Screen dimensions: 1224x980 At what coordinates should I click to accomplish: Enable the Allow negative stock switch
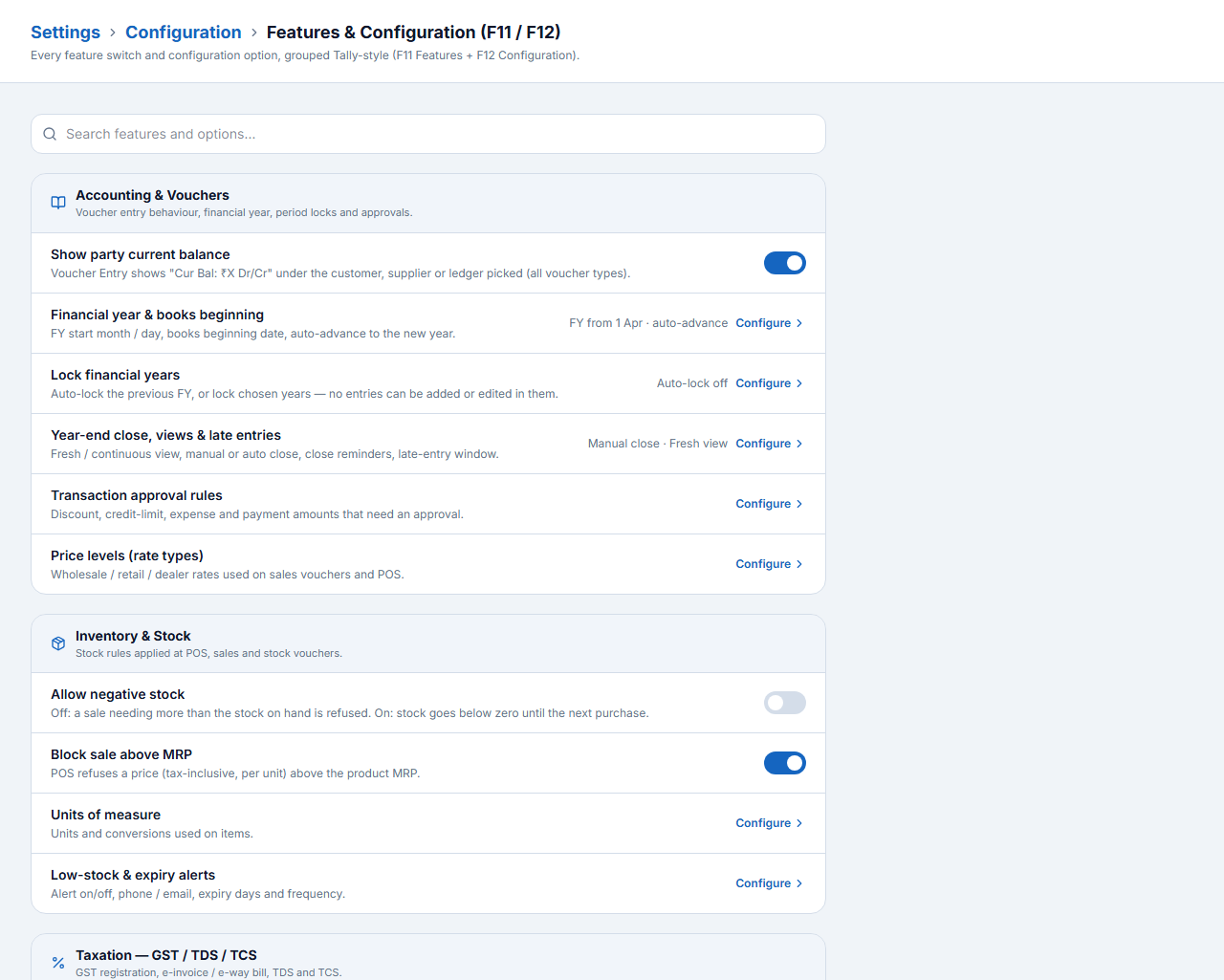[x=785, y=703]
